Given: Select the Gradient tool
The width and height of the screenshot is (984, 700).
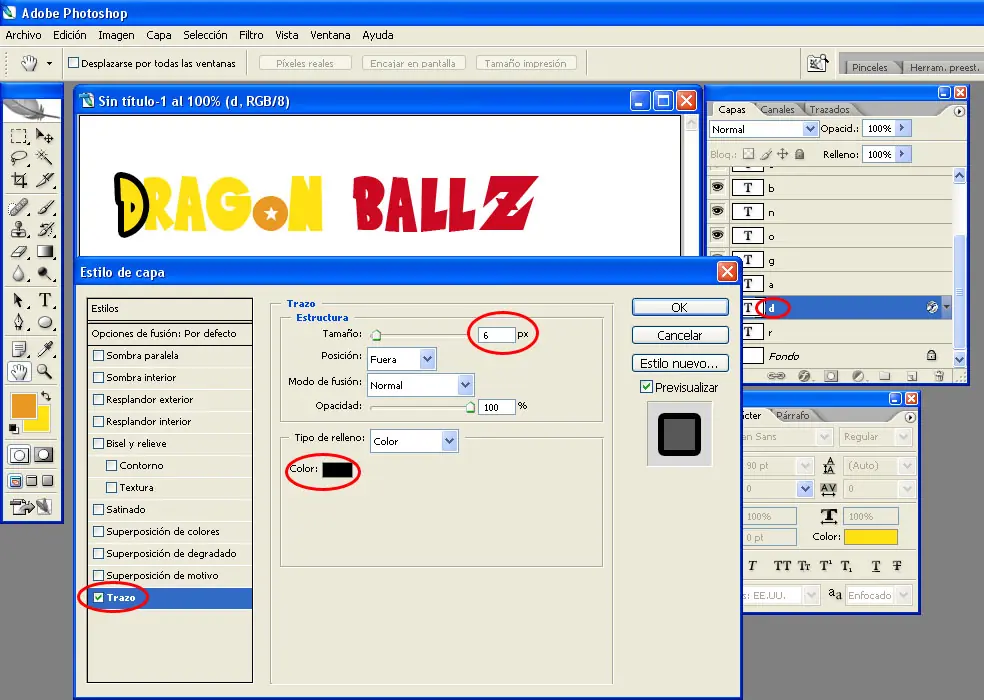Looking at the screenshot, I should coord(45,252).
